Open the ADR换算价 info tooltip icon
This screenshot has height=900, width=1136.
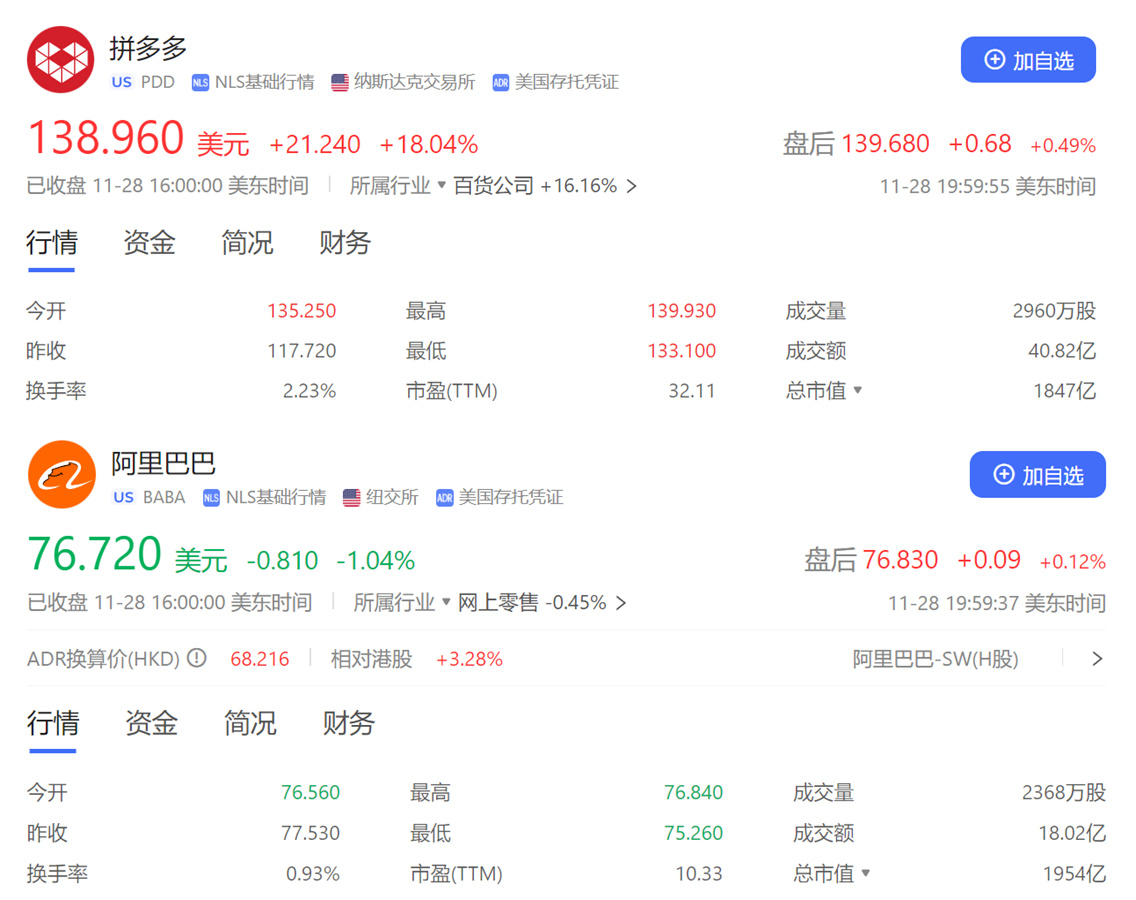(196, 659)
